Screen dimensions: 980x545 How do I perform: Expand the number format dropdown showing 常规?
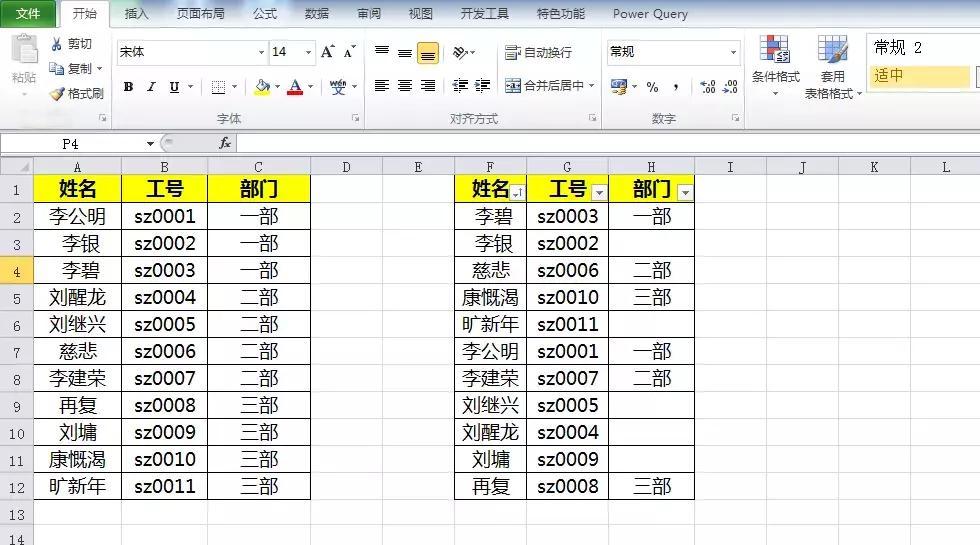(733, 52)
